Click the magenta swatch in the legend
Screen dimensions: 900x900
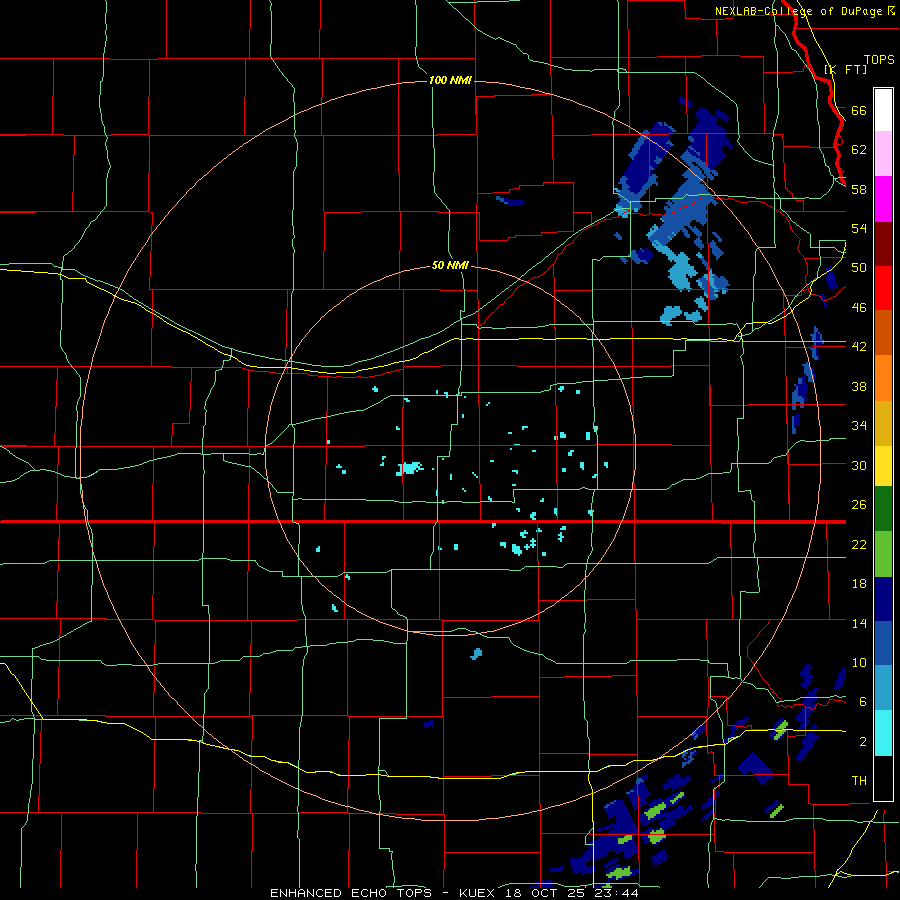[x=883, y=199]
